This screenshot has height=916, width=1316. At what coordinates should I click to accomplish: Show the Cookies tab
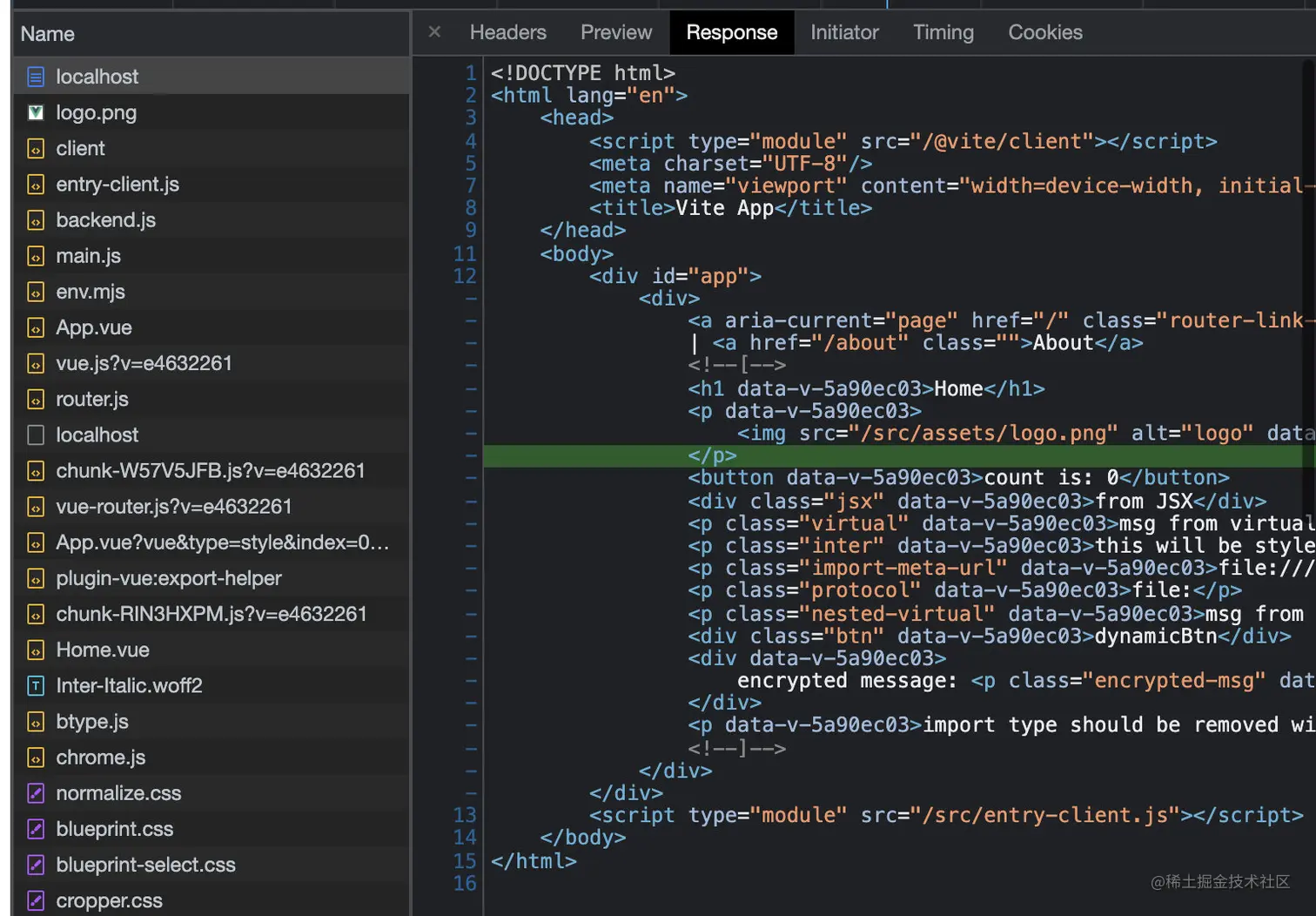[1045, 32]
